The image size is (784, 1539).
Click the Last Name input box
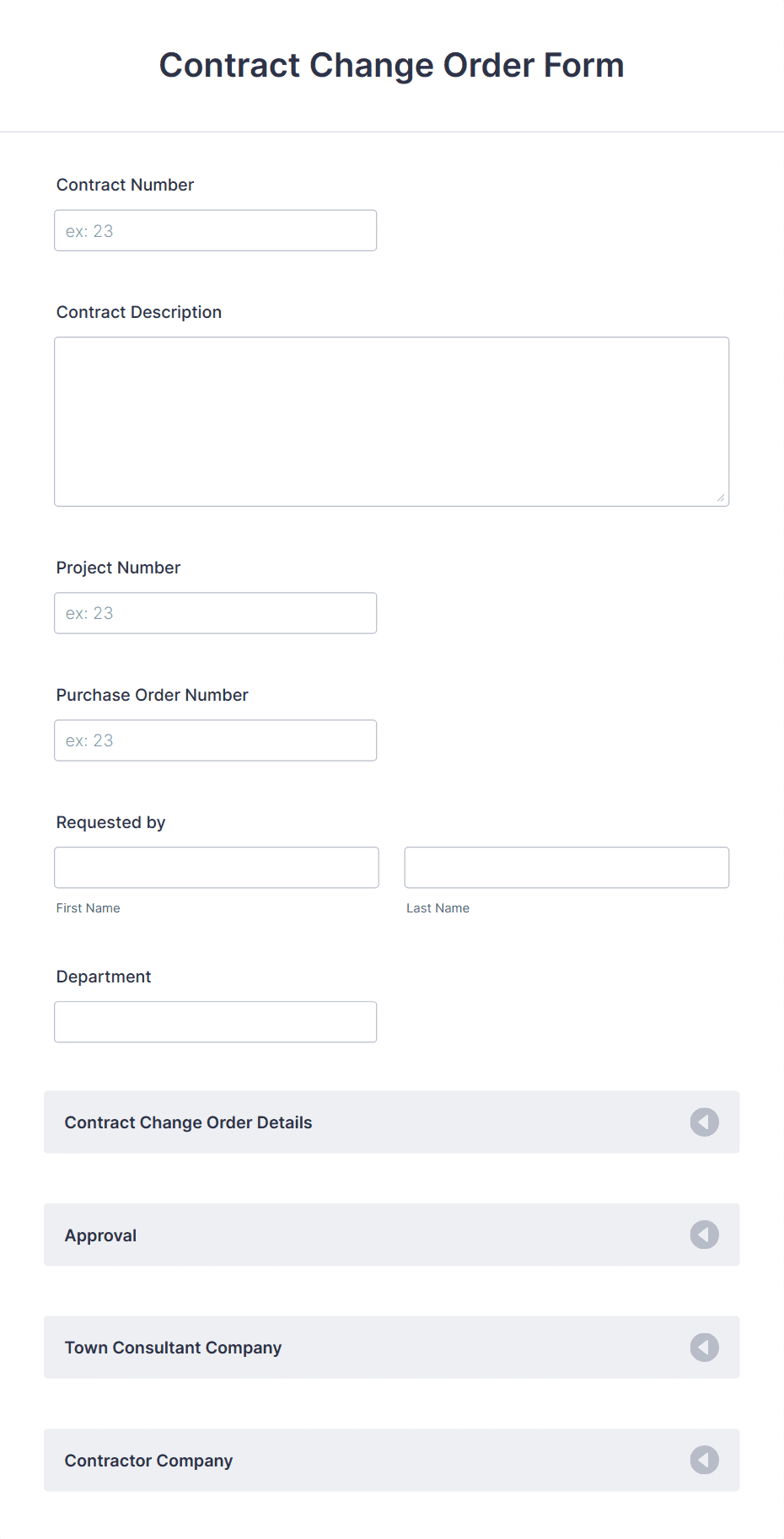[x=567, y=868]
